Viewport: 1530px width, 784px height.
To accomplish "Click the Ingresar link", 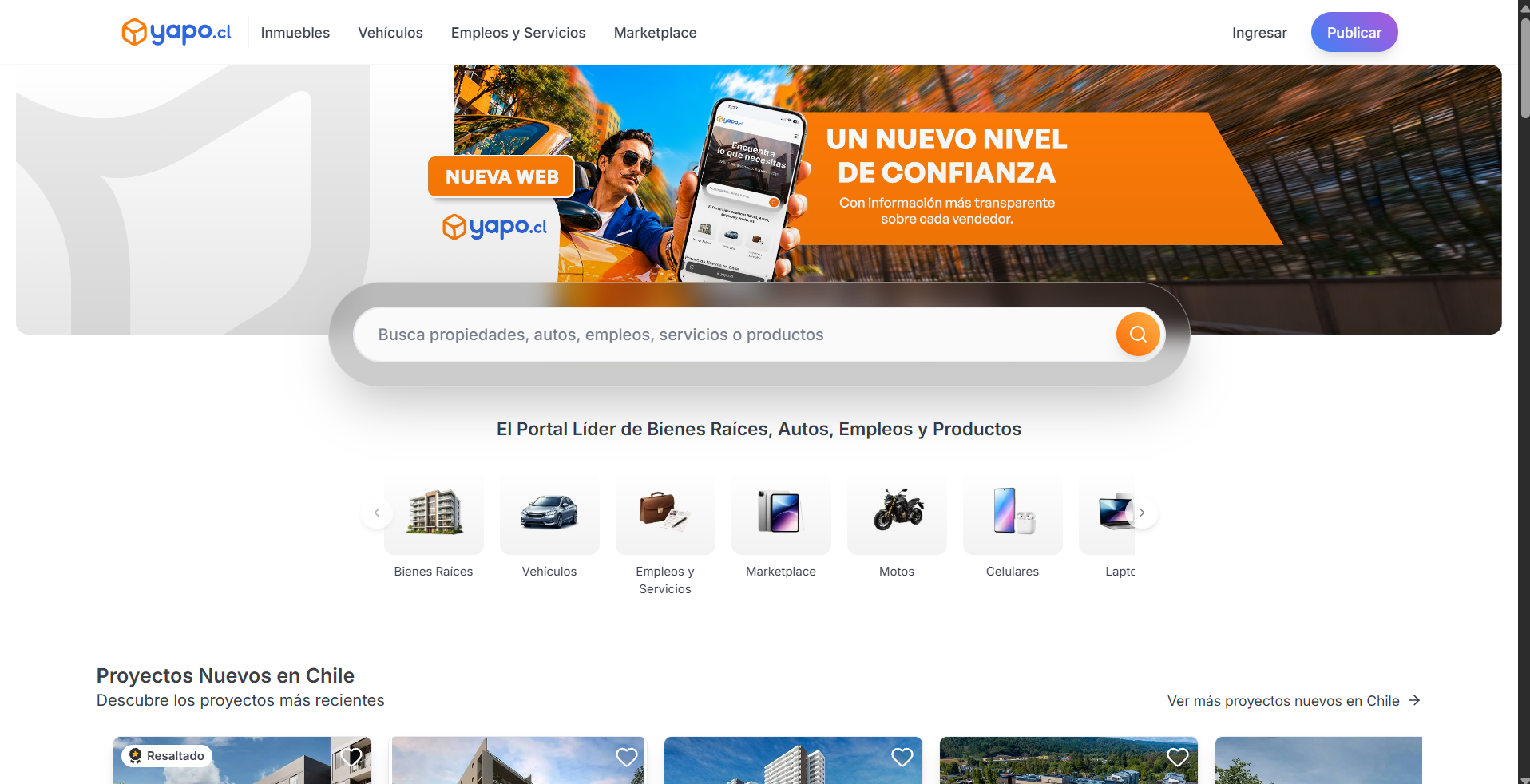I will tap(1259, 33).
